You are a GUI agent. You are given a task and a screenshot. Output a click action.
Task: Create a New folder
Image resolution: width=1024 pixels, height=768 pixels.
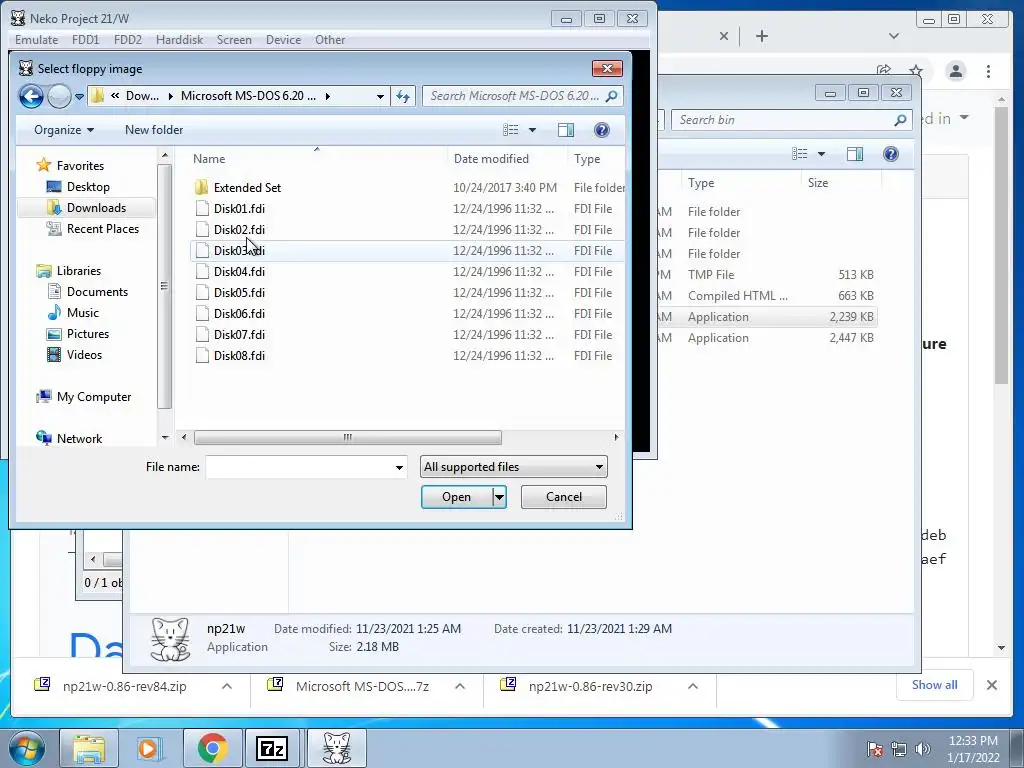tap(154, 130)
